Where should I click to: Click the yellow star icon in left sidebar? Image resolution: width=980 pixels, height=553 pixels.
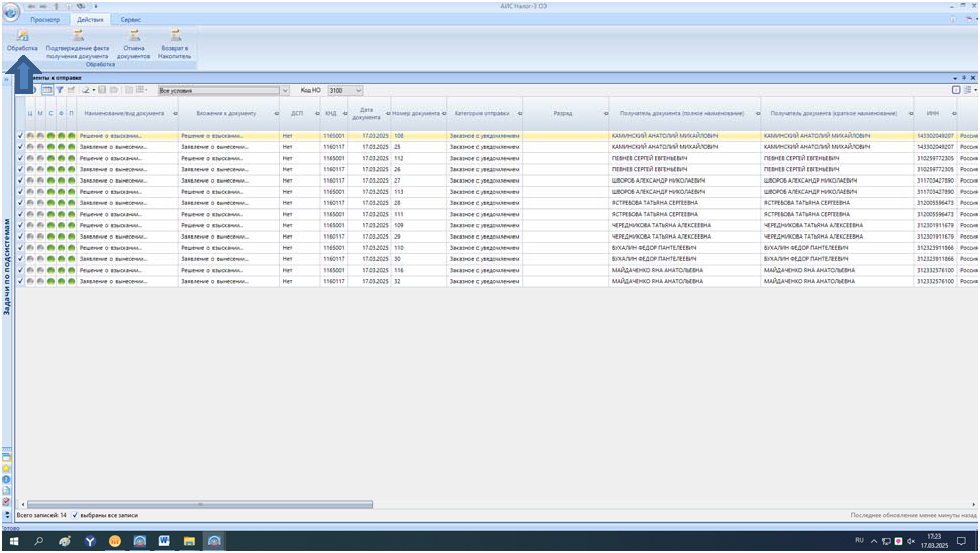tap(6, 467)
